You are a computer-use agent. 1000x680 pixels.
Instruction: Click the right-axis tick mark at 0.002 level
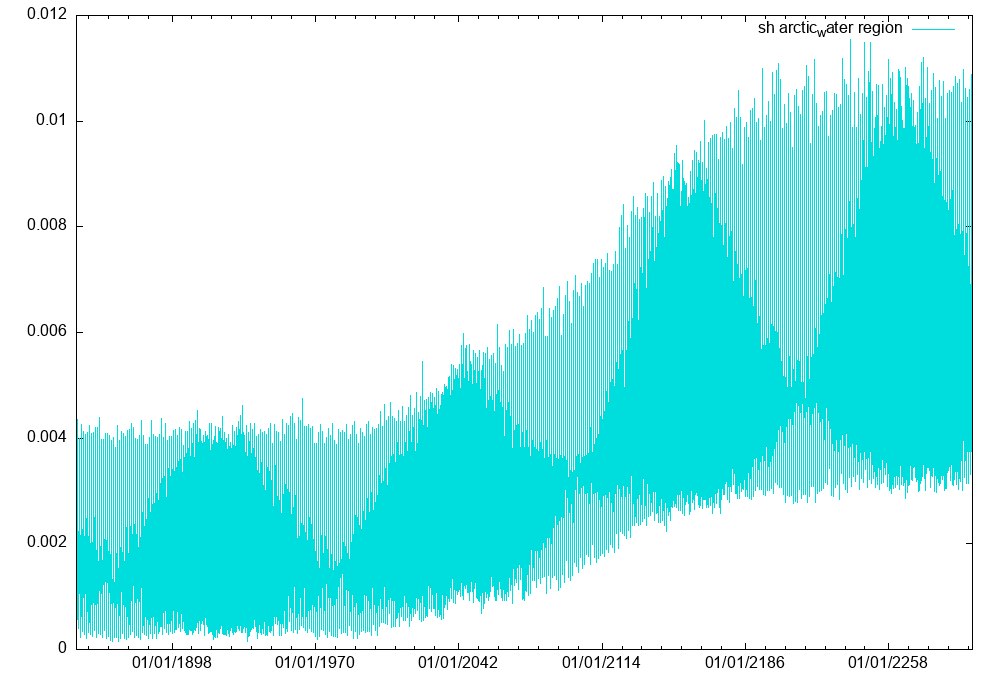(968, 542)
